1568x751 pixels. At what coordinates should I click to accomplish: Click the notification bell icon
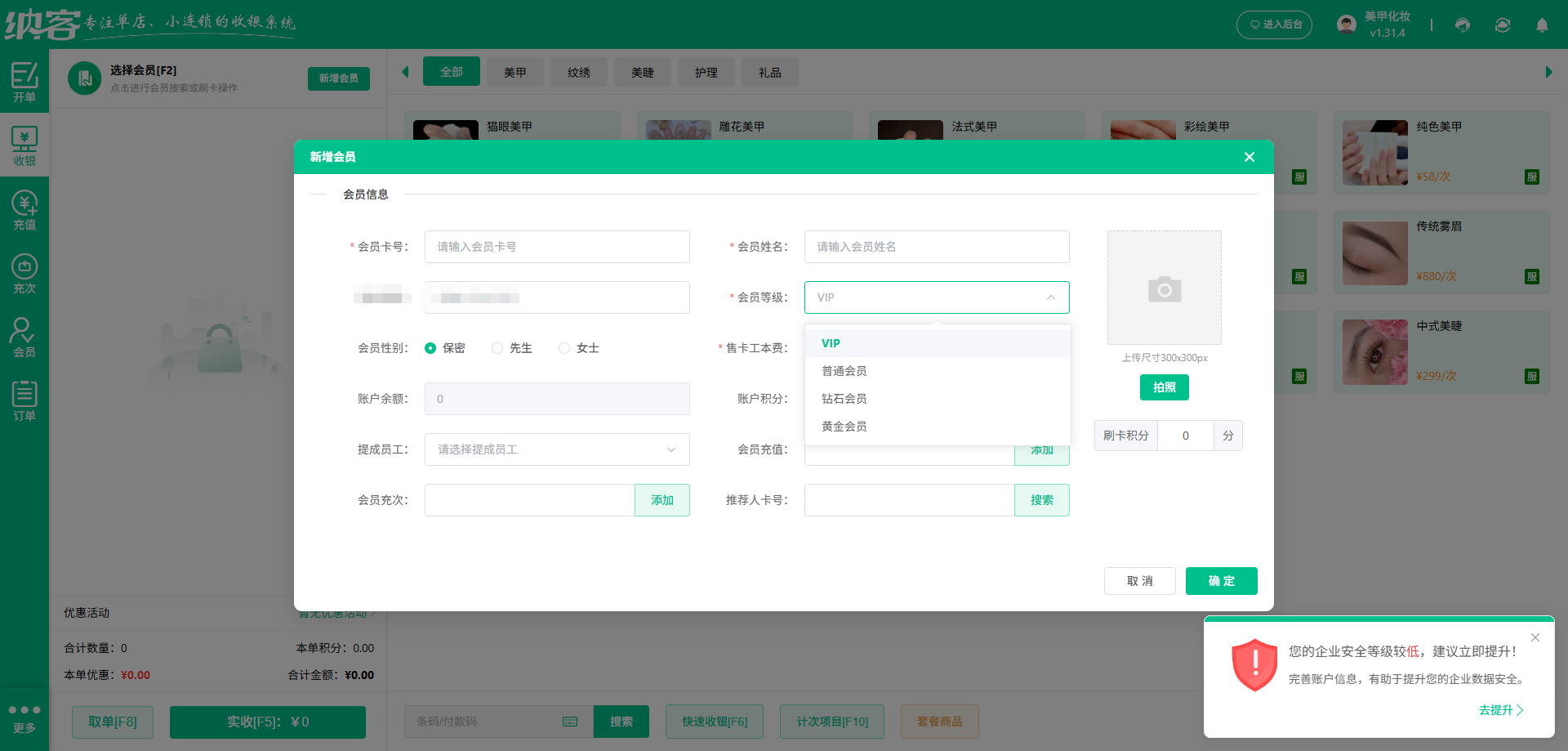coord(1542,25)
